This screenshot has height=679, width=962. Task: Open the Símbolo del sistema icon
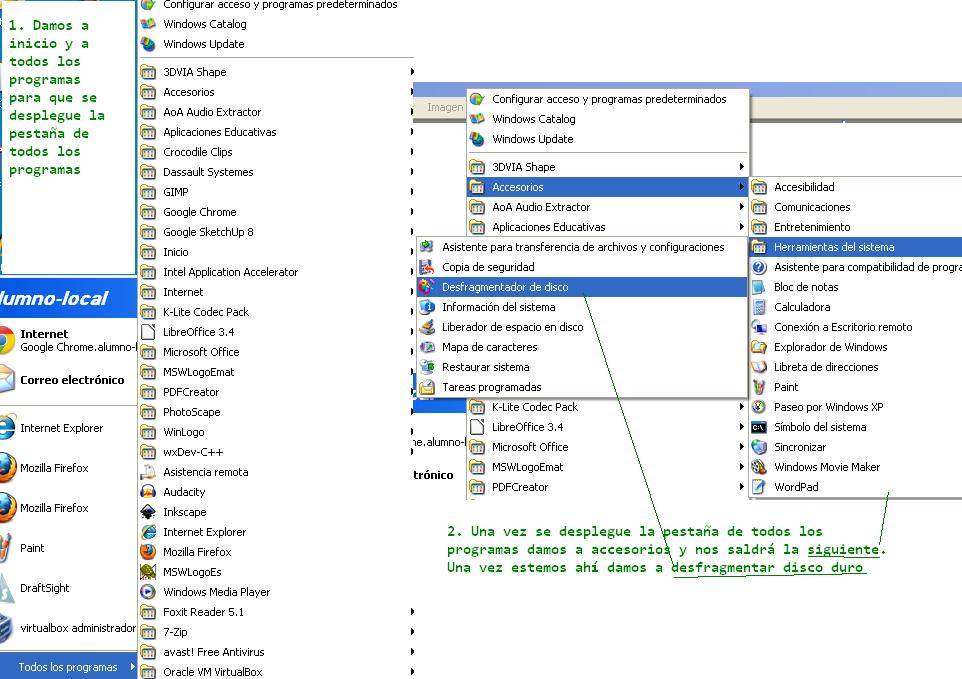coord(759,427)
